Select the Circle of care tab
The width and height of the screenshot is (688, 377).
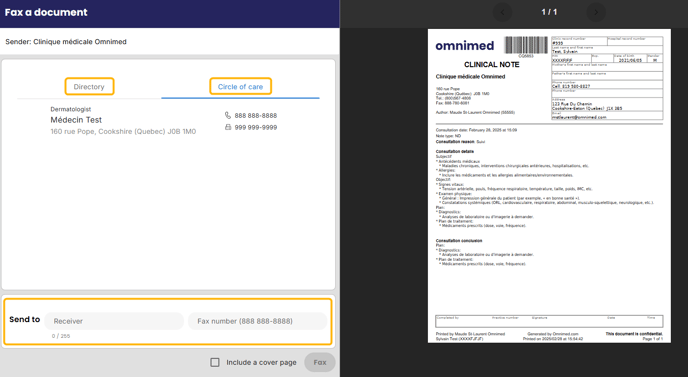coord(240,86)
